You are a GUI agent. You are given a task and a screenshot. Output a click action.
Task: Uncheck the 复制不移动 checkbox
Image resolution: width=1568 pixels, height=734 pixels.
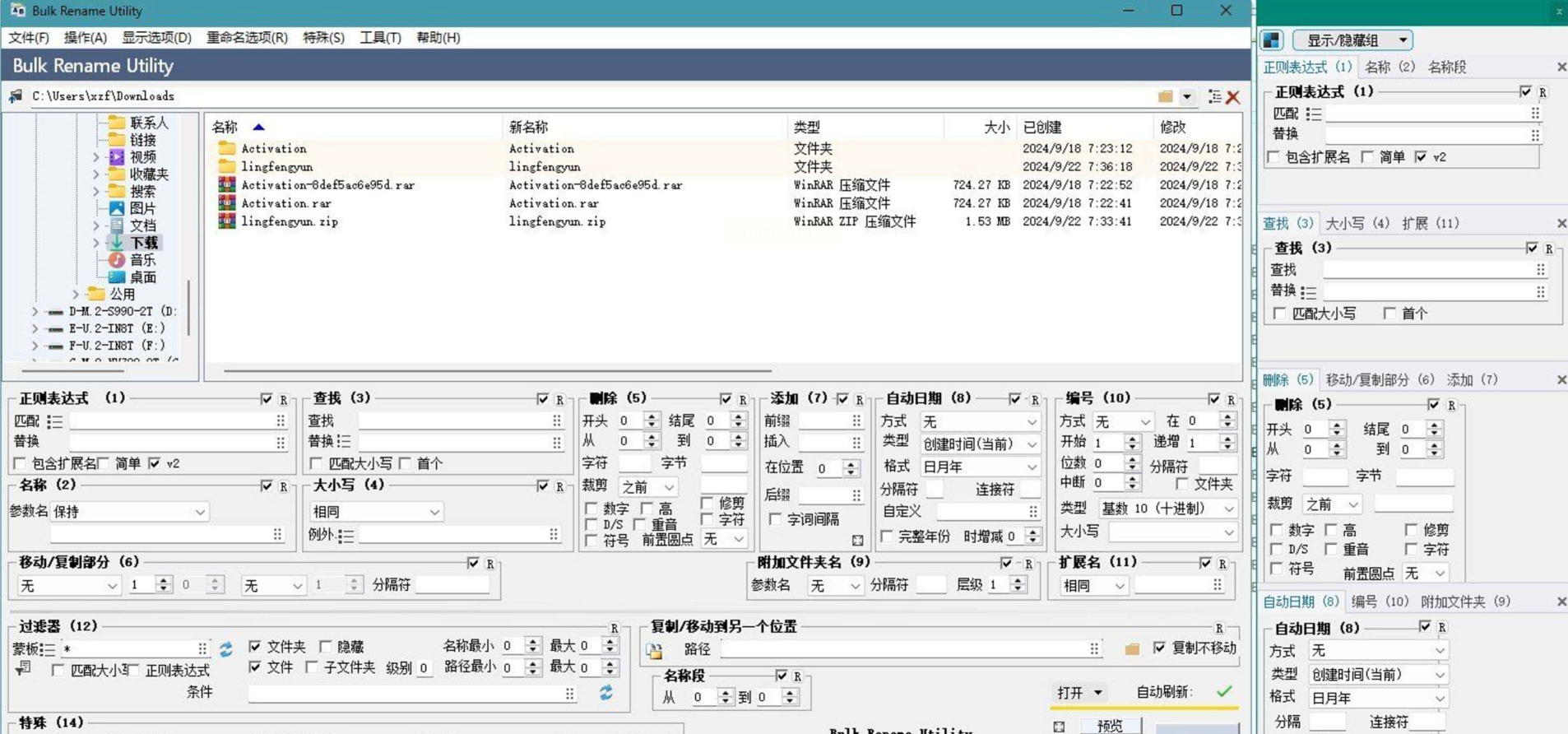pyautogui.click(x=1159, y=648)
